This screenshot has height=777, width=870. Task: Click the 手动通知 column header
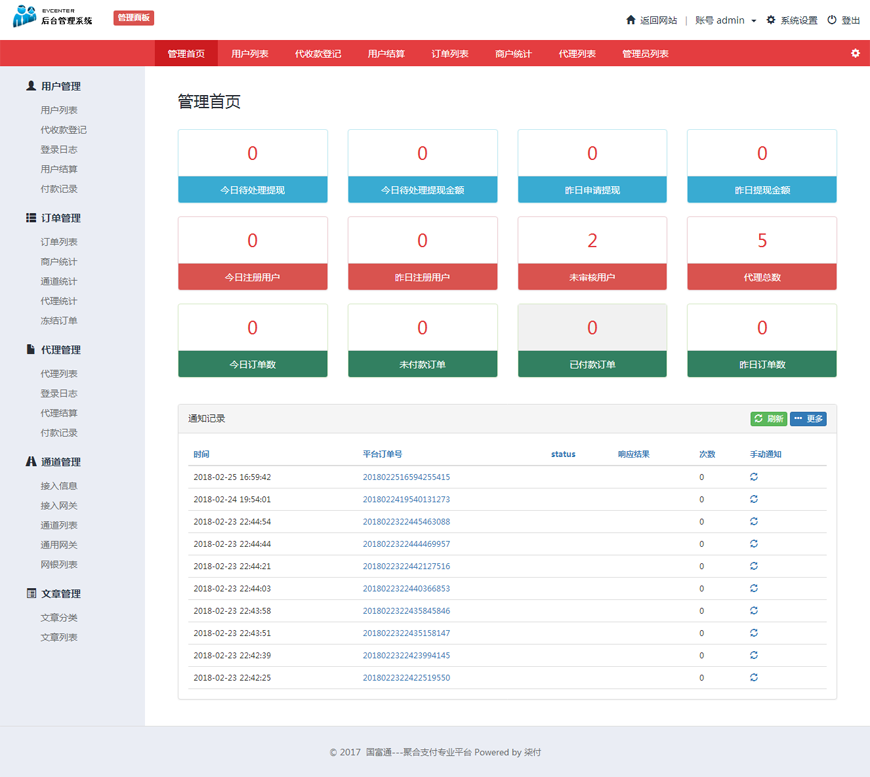(x=766, y=454)
